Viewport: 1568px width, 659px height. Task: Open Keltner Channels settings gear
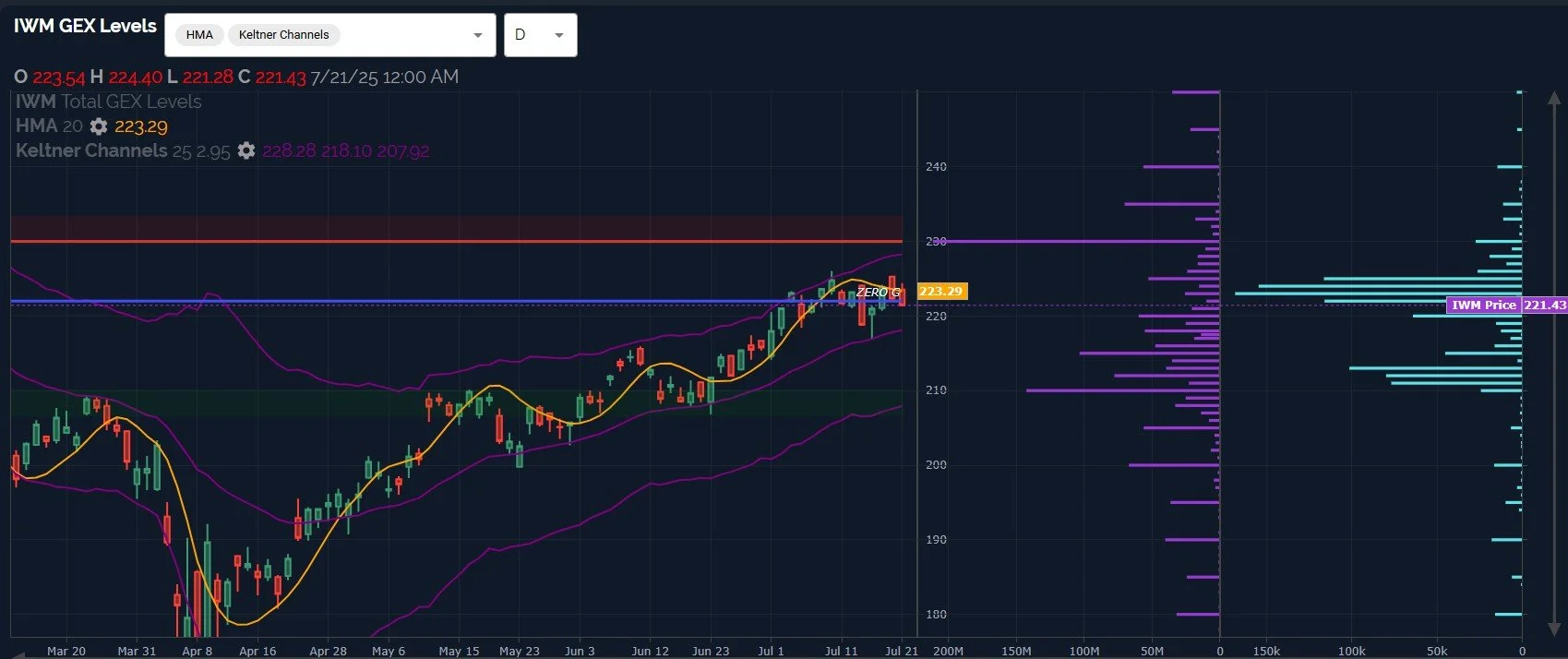[x=246, y=150]
